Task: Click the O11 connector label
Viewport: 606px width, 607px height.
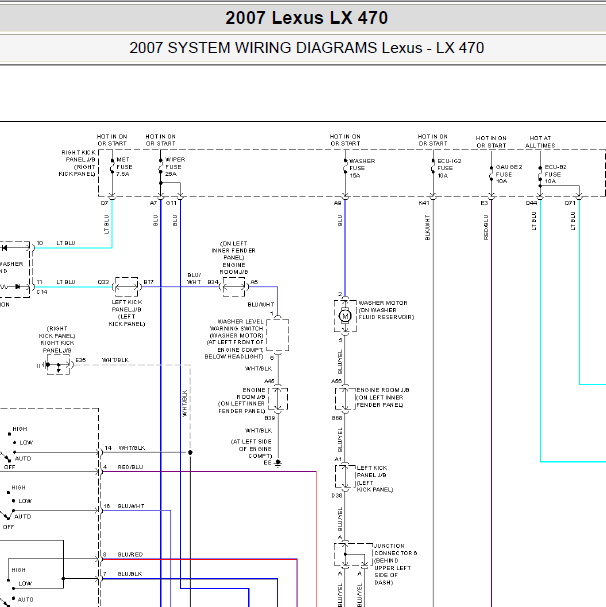Action: tap(171, 203)
